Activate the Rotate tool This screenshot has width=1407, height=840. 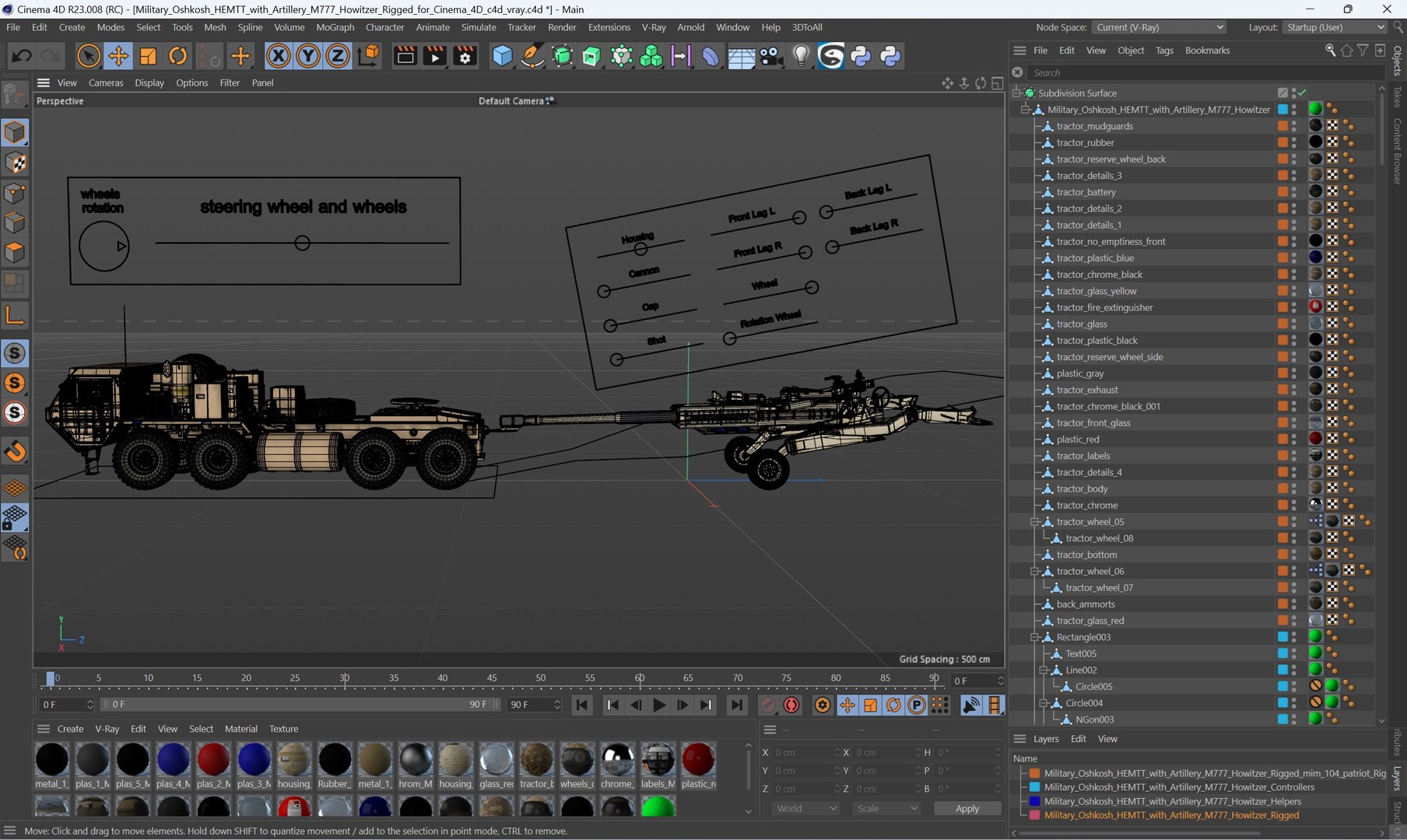[178, 56]
